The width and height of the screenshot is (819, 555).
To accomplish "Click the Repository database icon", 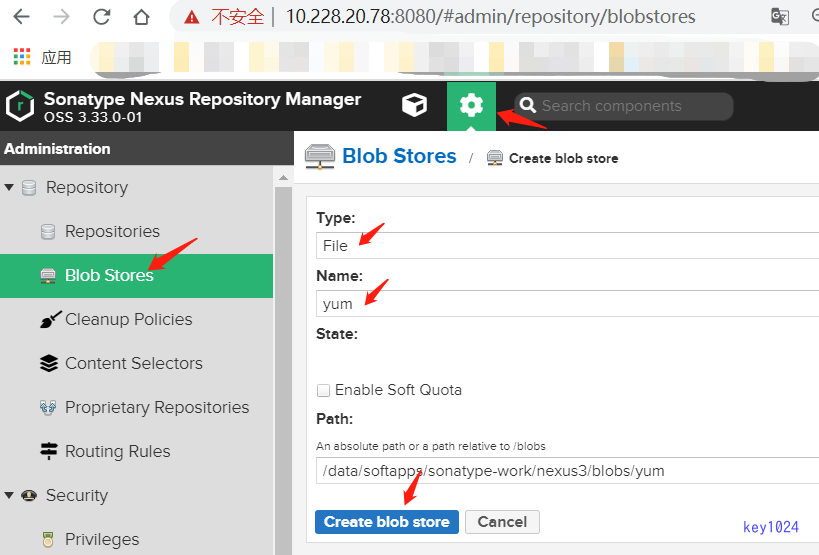I will [29, 187].
